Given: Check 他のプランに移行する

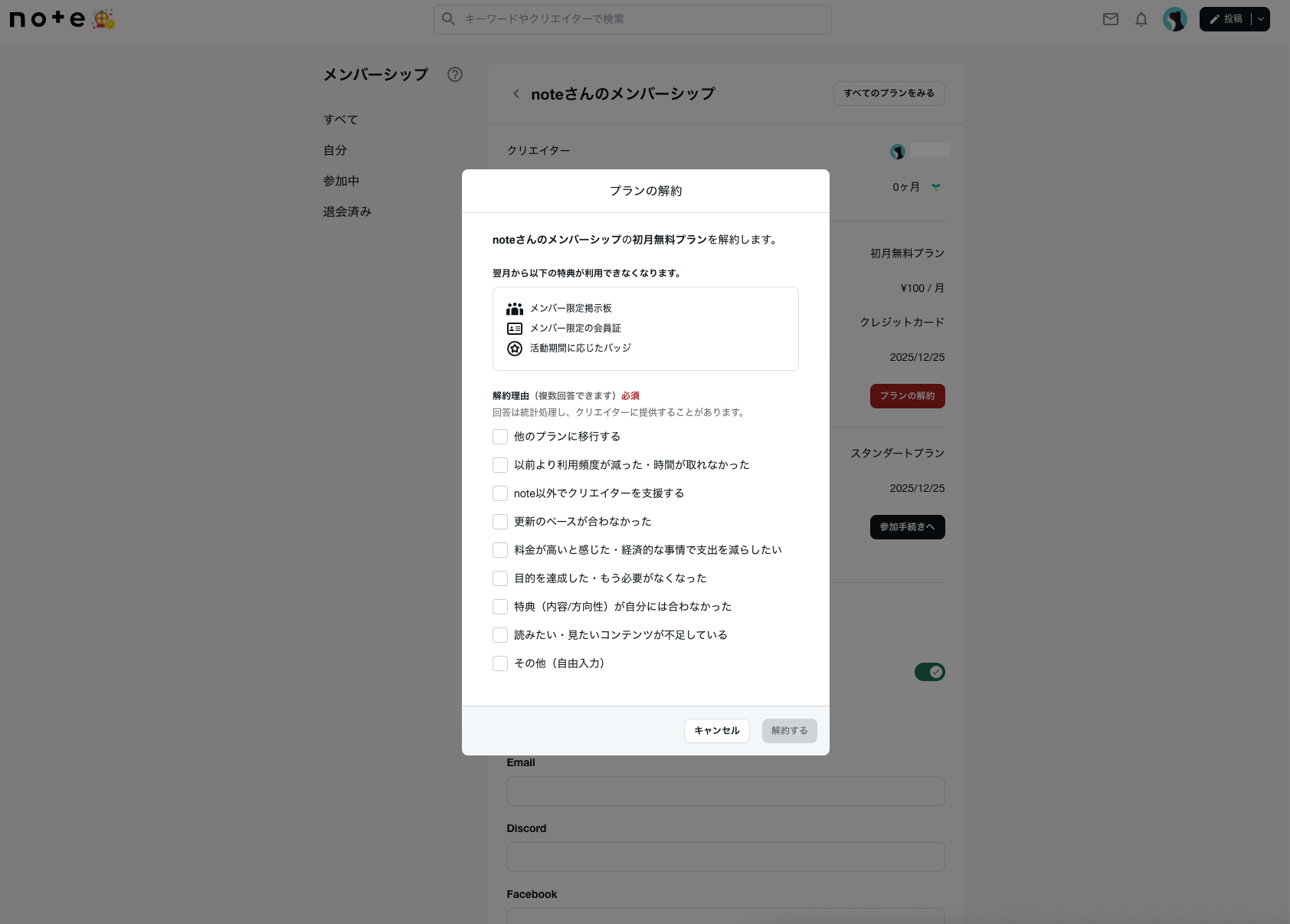Looking at the screenshot, I should (x=500, y=437).
